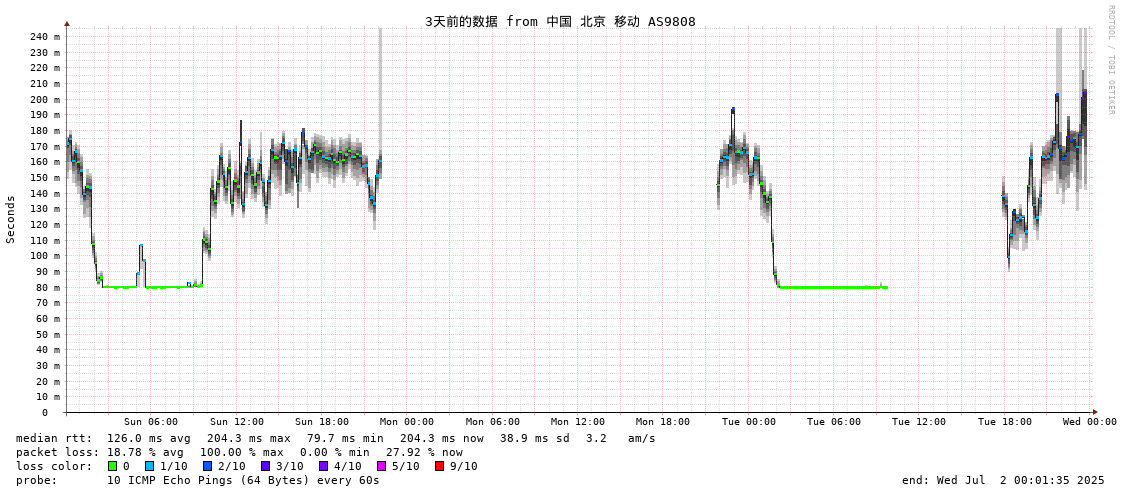Click the violet 4/10 loss swatch

(323, 466)
